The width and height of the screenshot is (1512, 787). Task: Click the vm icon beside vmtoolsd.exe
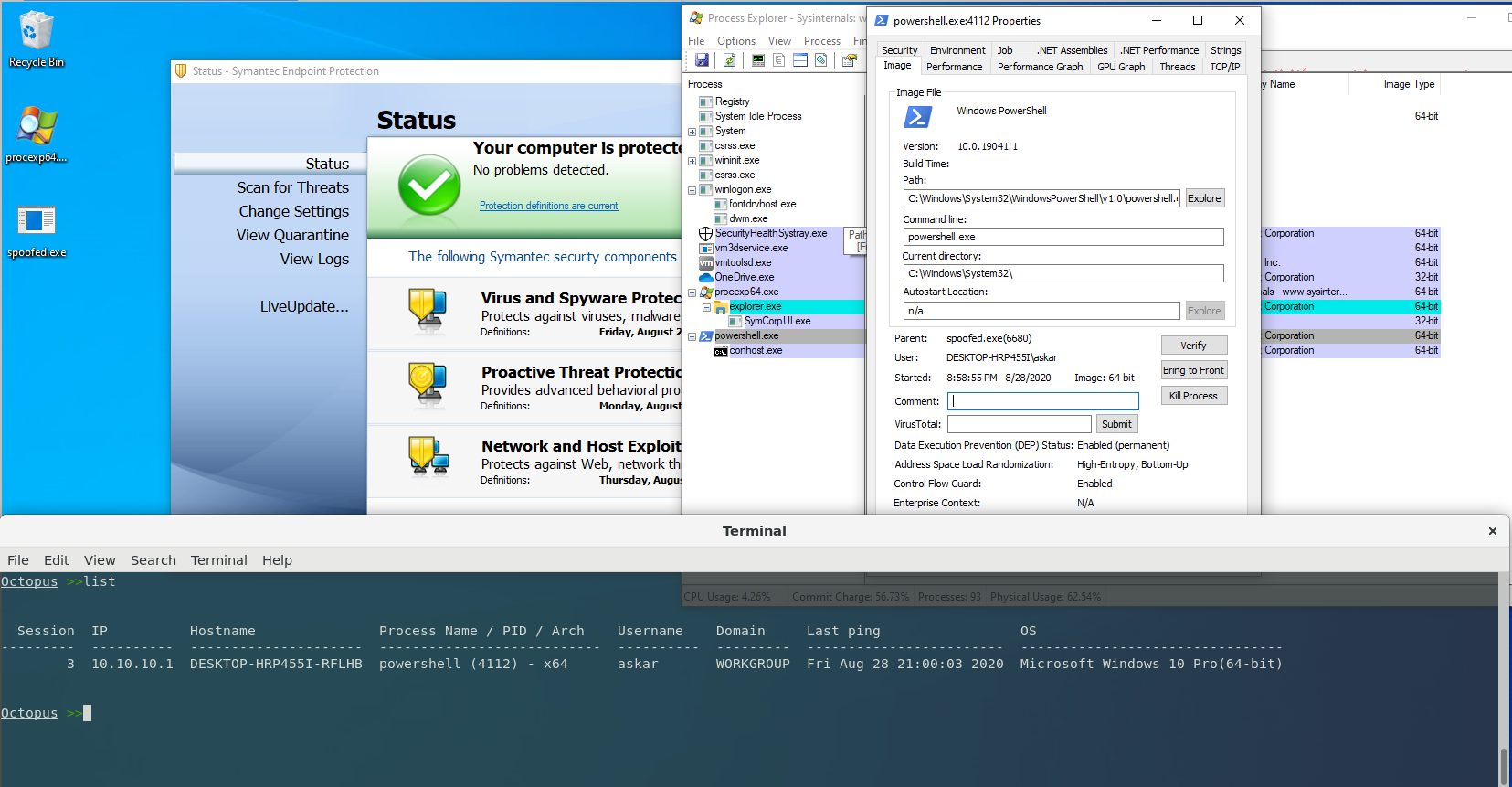pyautogui.click(x=705, y=263)
